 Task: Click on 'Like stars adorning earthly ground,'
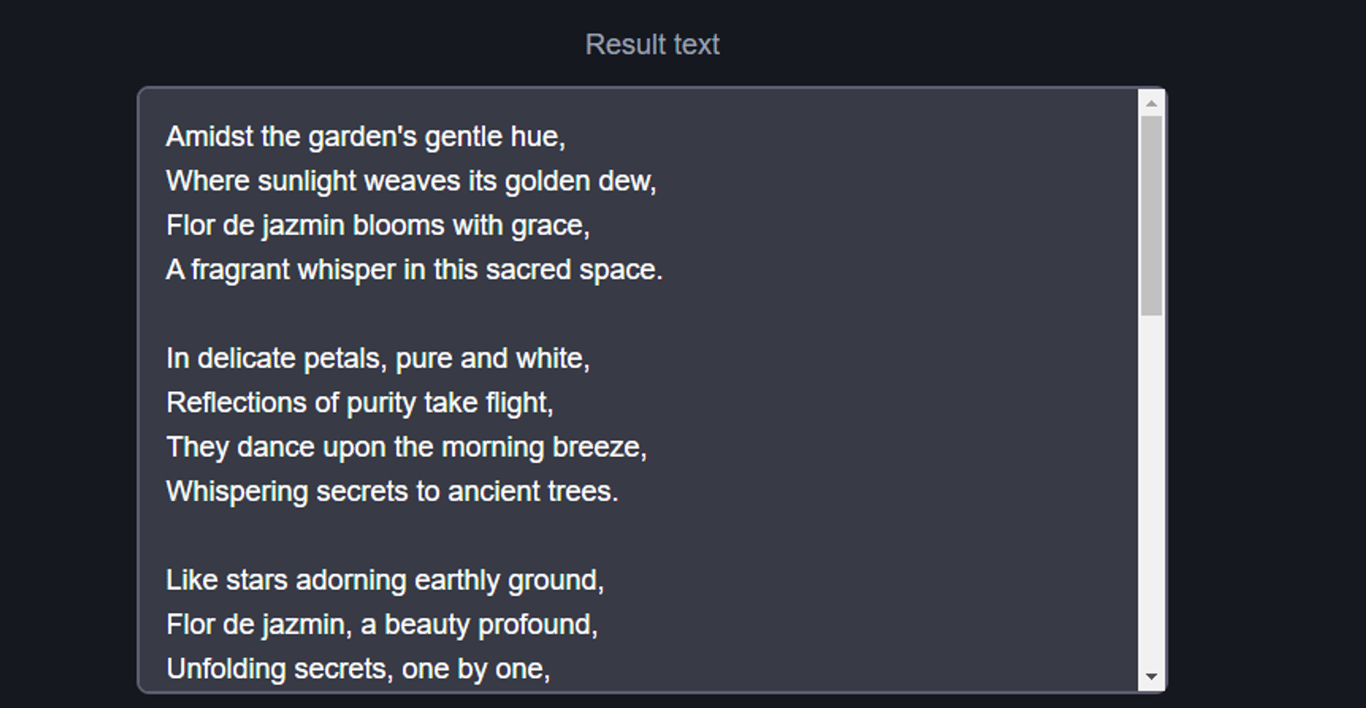coord(385,580)
